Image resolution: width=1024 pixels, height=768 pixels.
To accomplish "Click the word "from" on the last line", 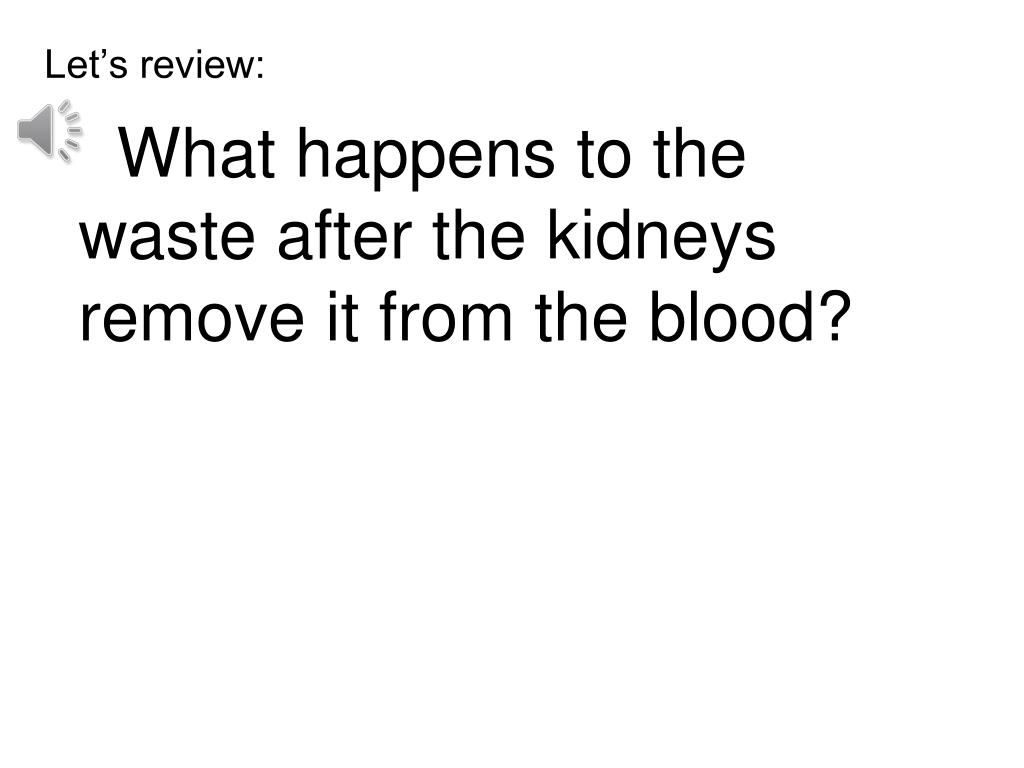I will (x=446, y=317).
